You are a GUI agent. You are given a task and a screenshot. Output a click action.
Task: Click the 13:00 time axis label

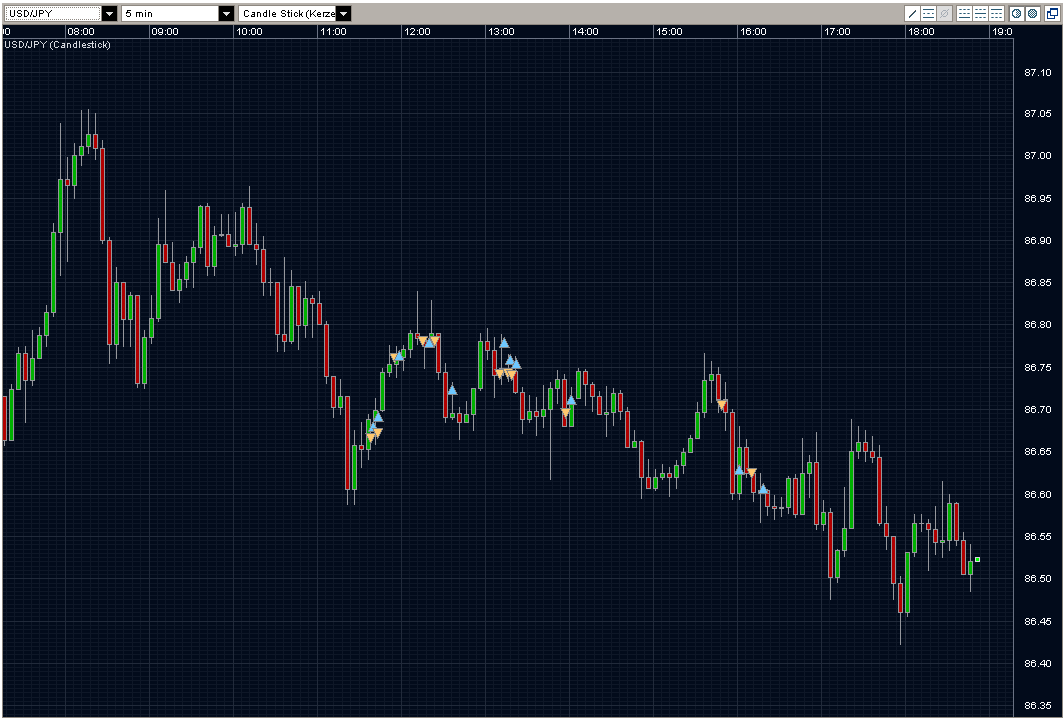[501, 32]
